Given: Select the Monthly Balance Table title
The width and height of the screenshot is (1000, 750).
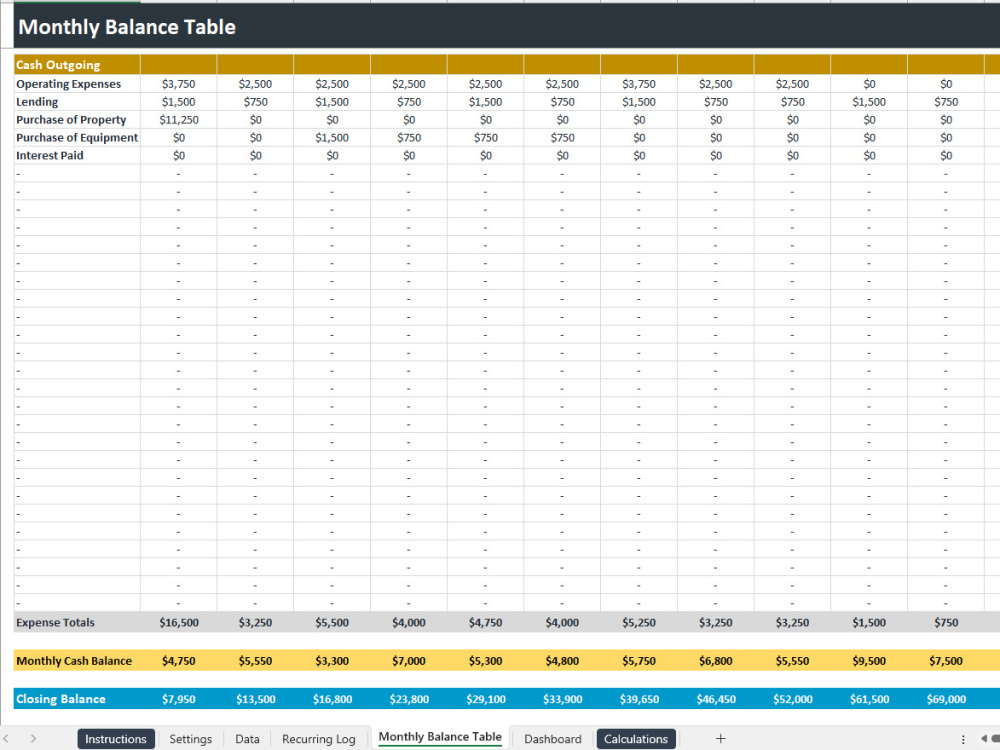Looking at the screenshot, I should [x=127, y=27].
